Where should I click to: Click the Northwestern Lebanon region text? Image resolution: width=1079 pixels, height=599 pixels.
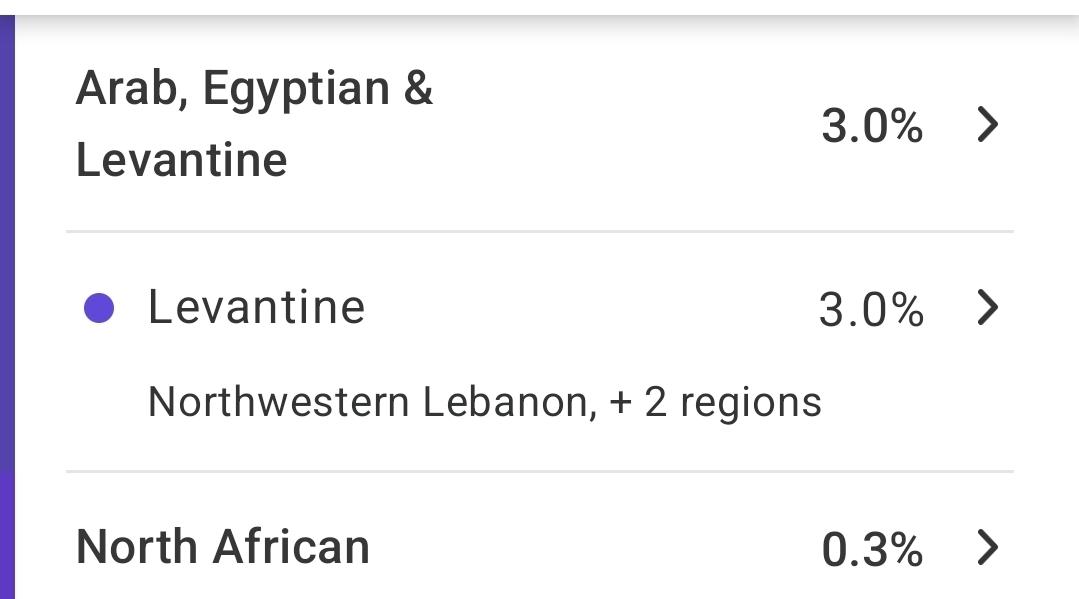tap(367, 402)
